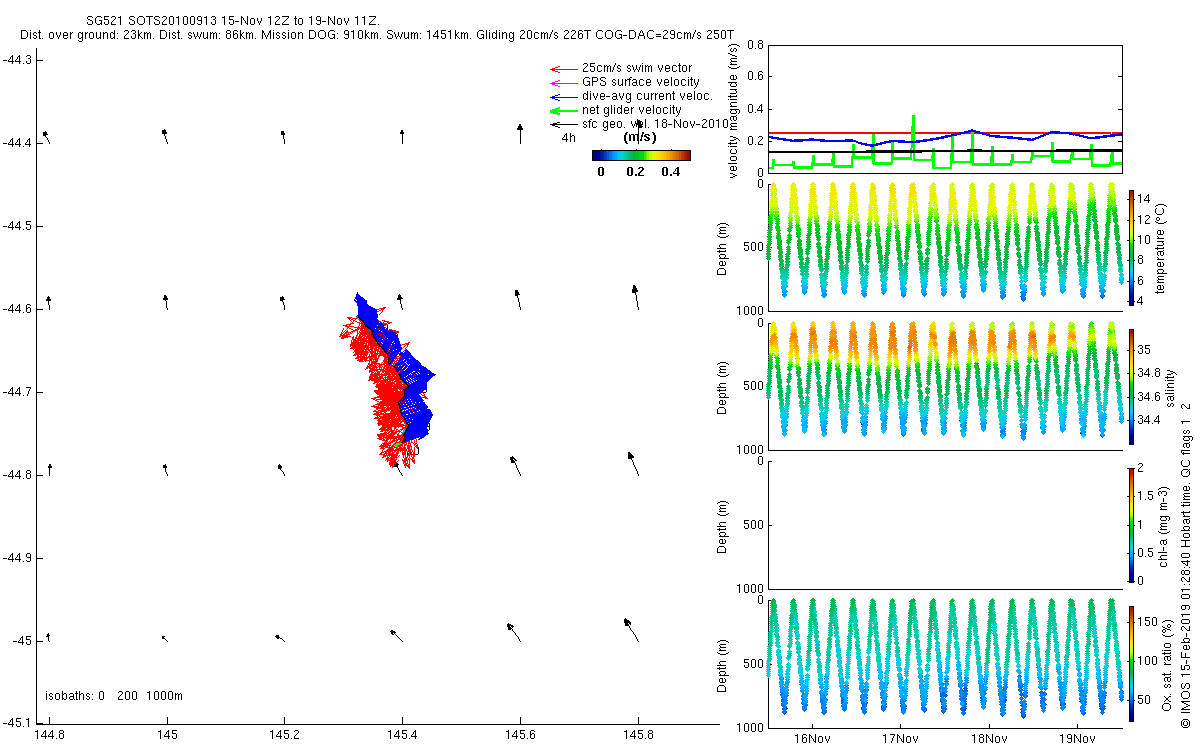Click the map longitude tick '145.4'

click(402, 736)
